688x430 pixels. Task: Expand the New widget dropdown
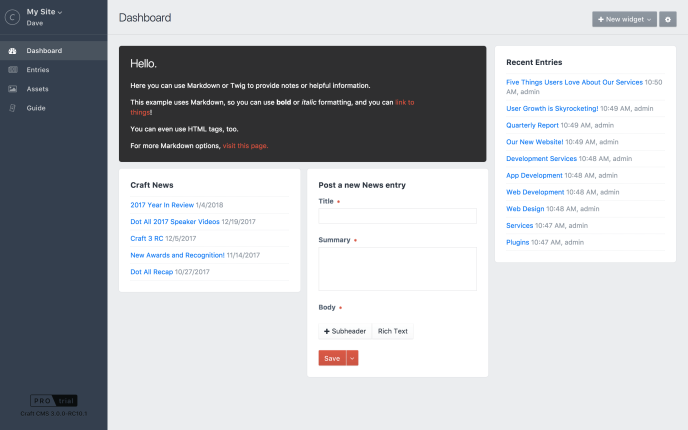coord(624,19)
